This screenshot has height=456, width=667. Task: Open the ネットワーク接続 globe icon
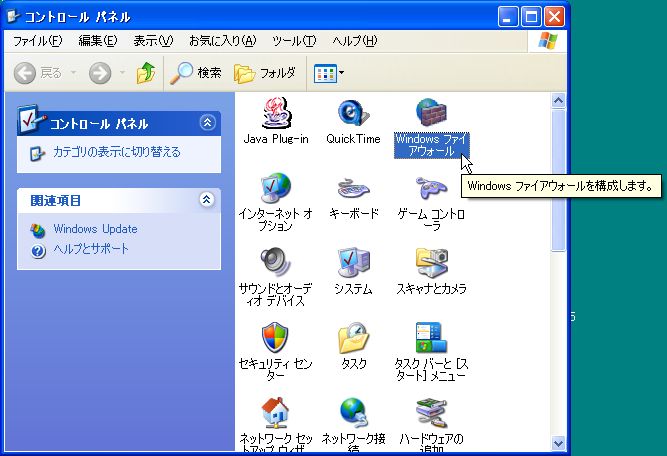point(353,412)
